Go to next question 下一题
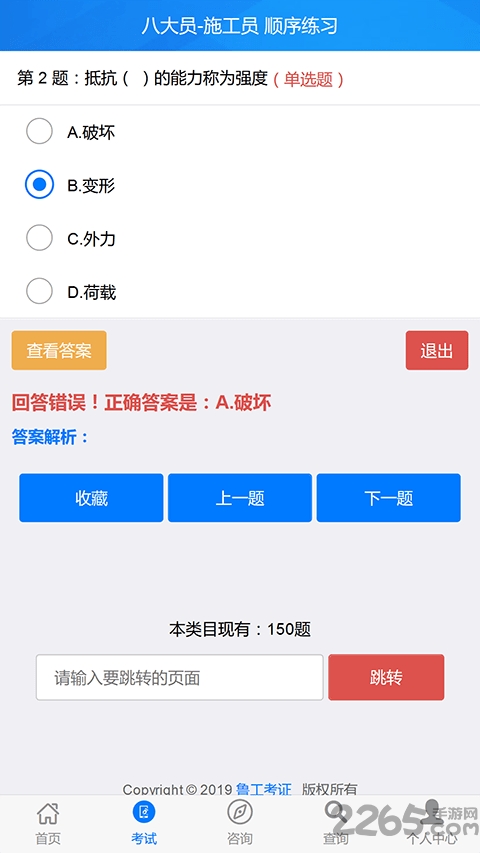Screen dimensions: 480x853 (389, 498)
